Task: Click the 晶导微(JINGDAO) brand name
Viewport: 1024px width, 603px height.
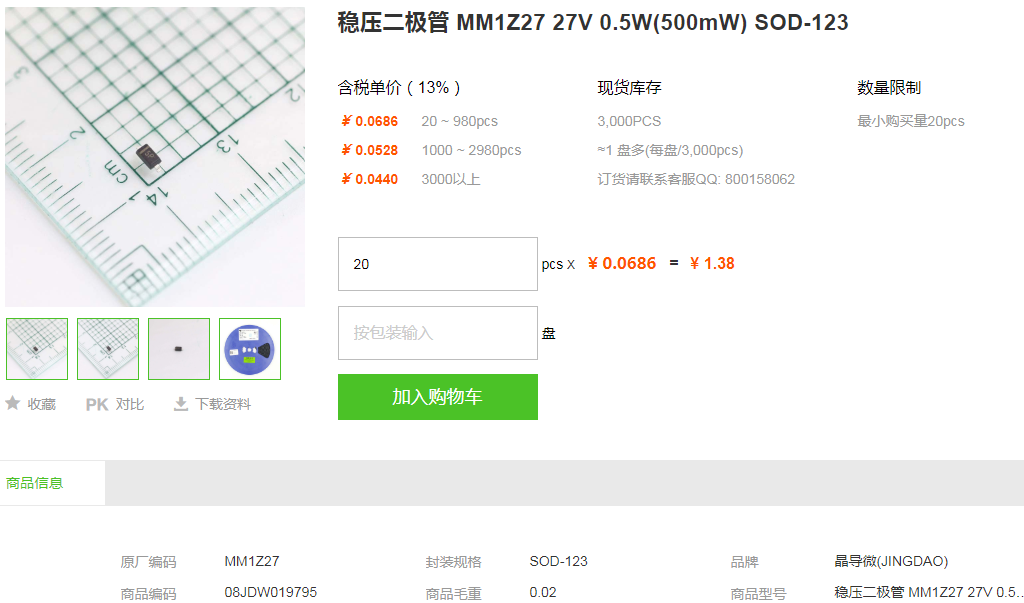Action: point(891,561)
